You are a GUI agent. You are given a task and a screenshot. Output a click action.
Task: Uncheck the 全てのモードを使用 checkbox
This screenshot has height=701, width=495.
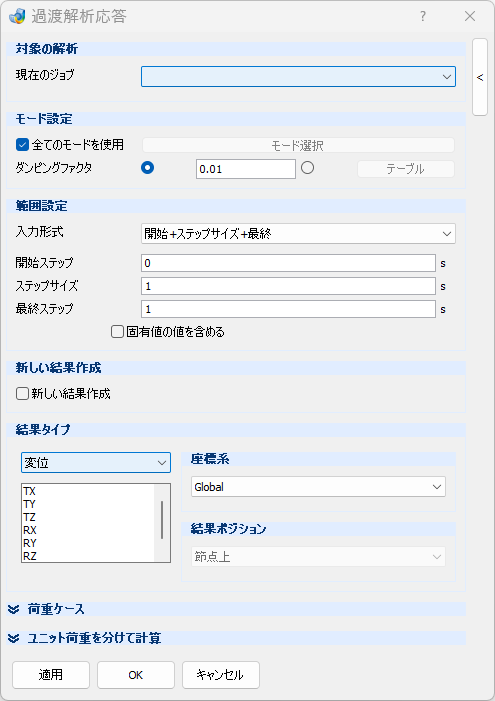click(x=22, y=145)
